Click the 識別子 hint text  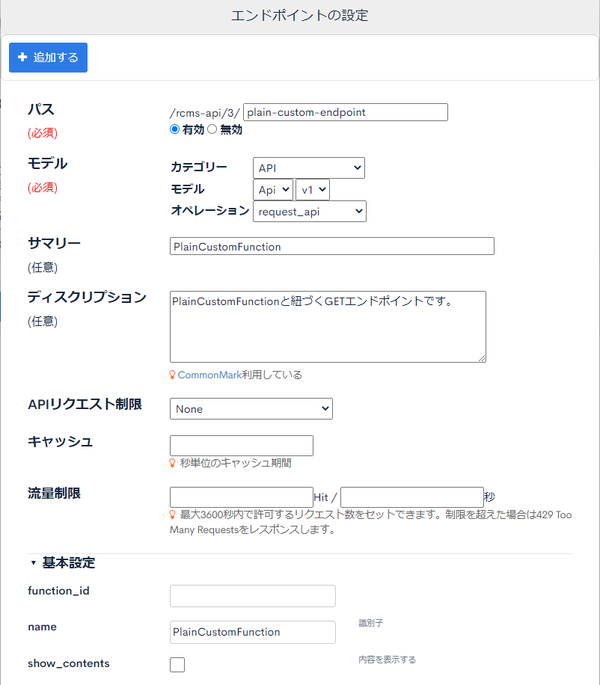pyautogui.click(x=371, y=623)
